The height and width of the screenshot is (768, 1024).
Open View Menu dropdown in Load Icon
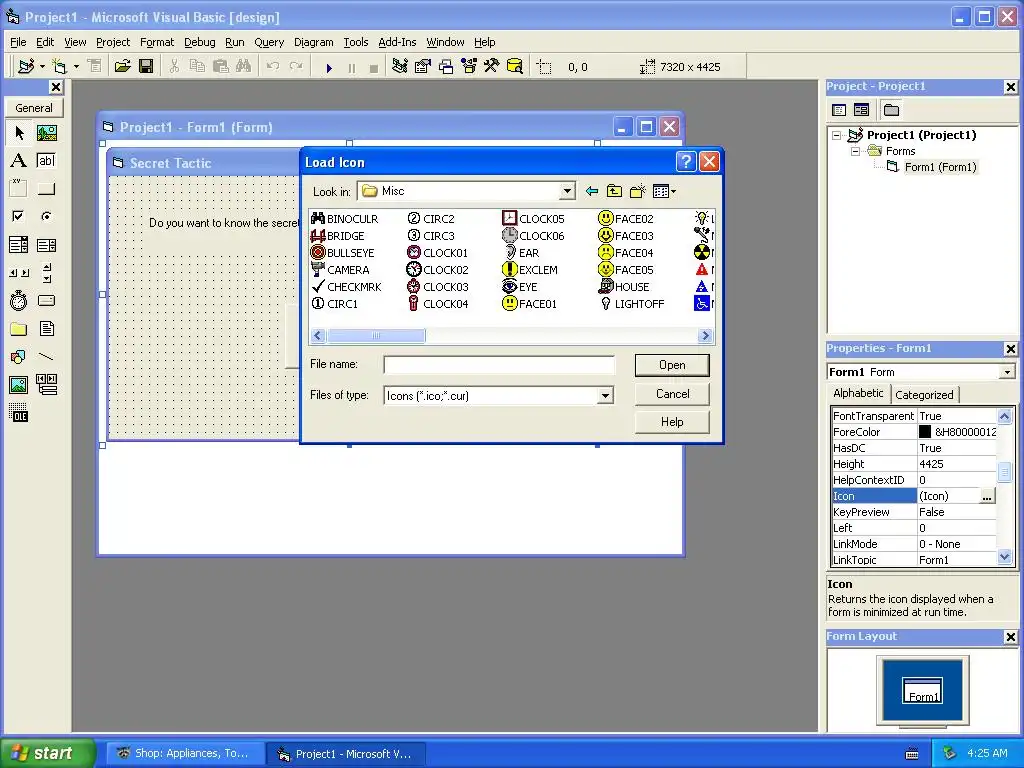664,191
